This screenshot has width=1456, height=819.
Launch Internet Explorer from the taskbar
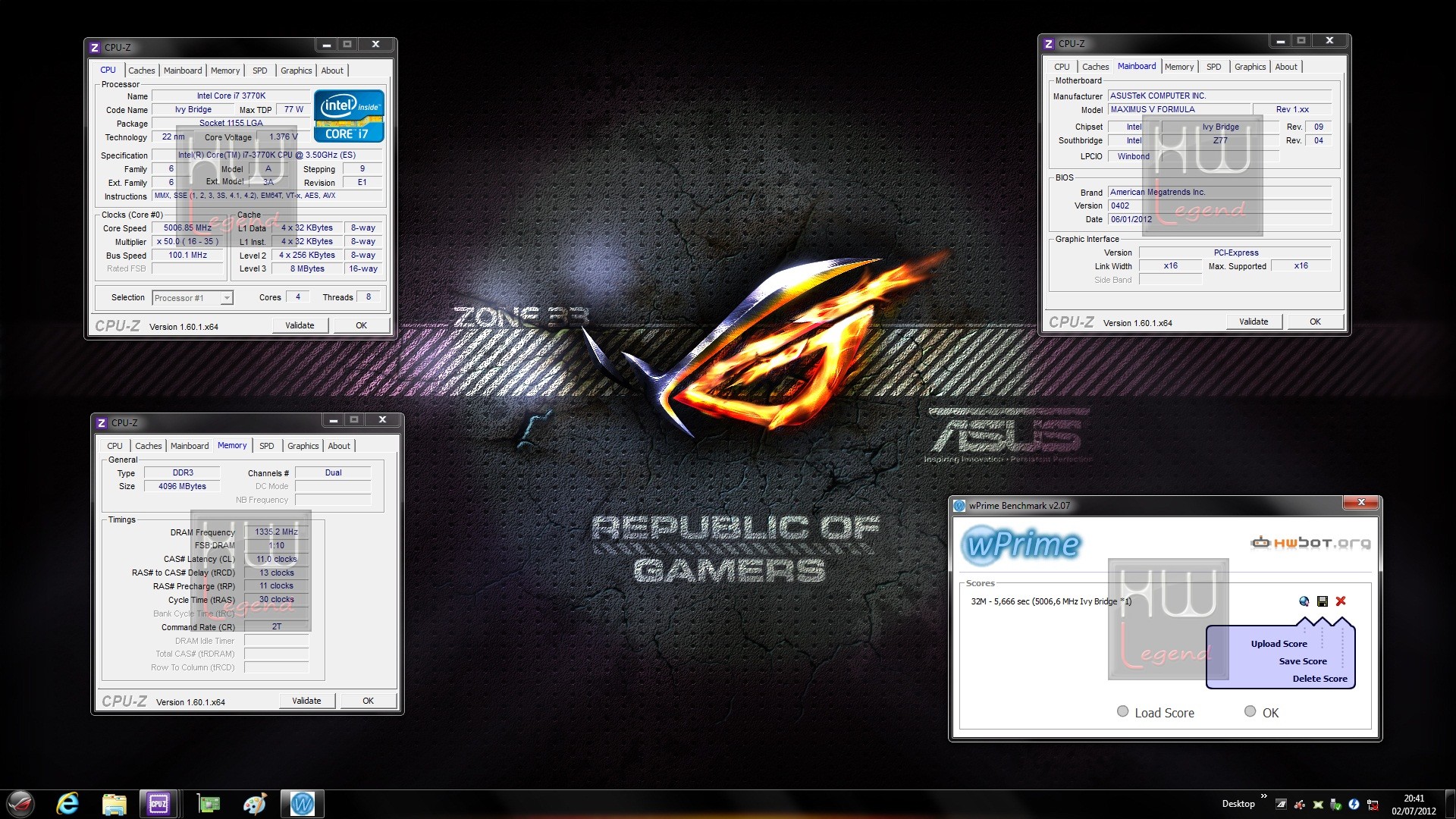[67, 804]
